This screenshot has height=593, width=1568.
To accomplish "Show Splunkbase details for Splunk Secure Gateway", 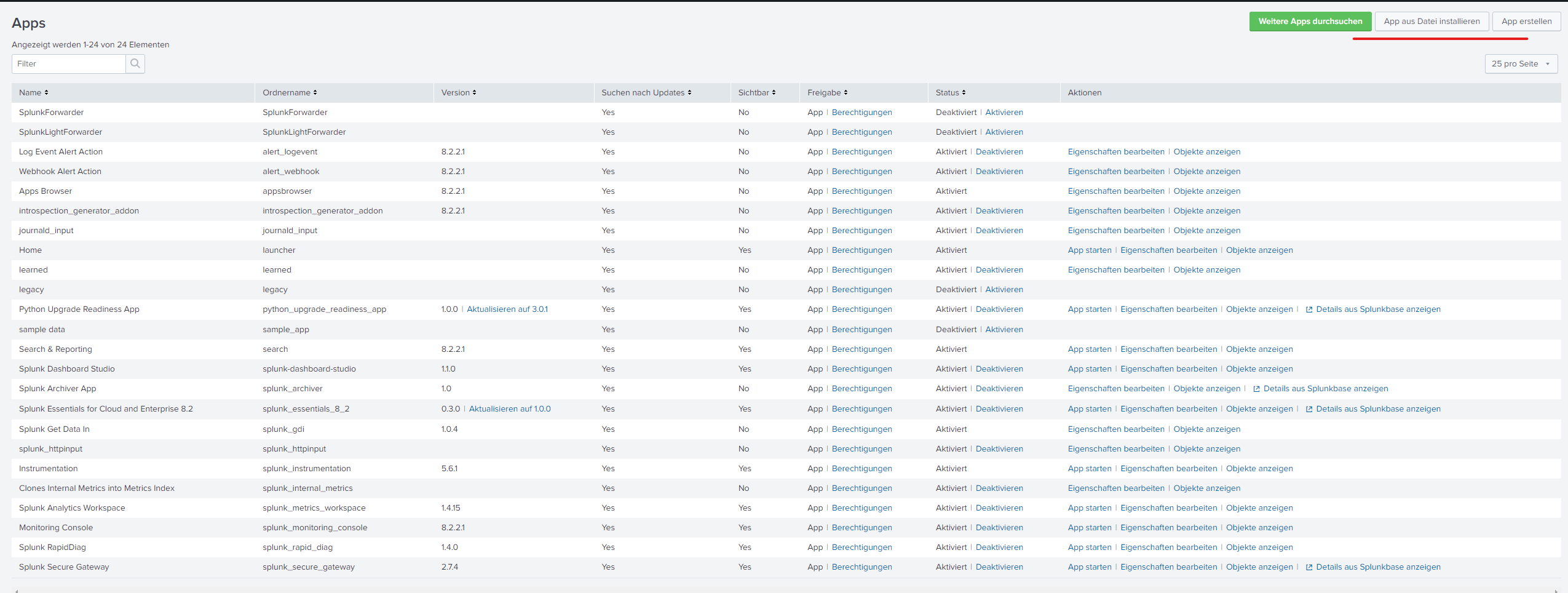I will pyautogui.click(x=1378, y=567).
